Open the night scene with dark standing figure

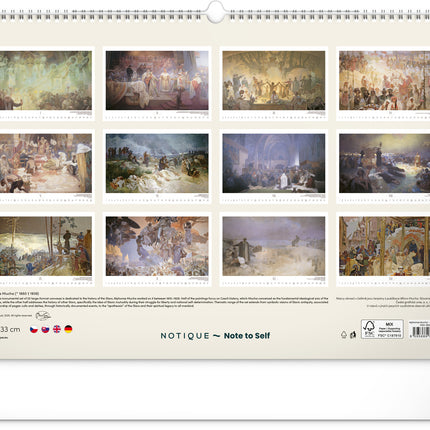[385, 163]
